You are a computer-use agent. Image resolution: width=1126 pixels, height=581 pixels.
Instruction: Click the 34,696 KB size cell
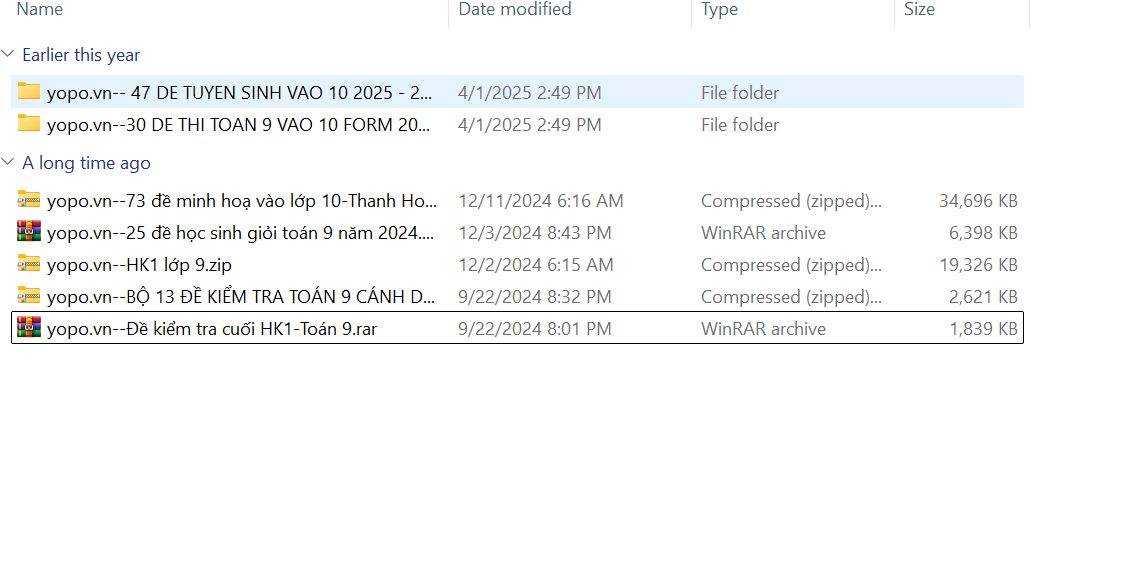pos(977,201)
